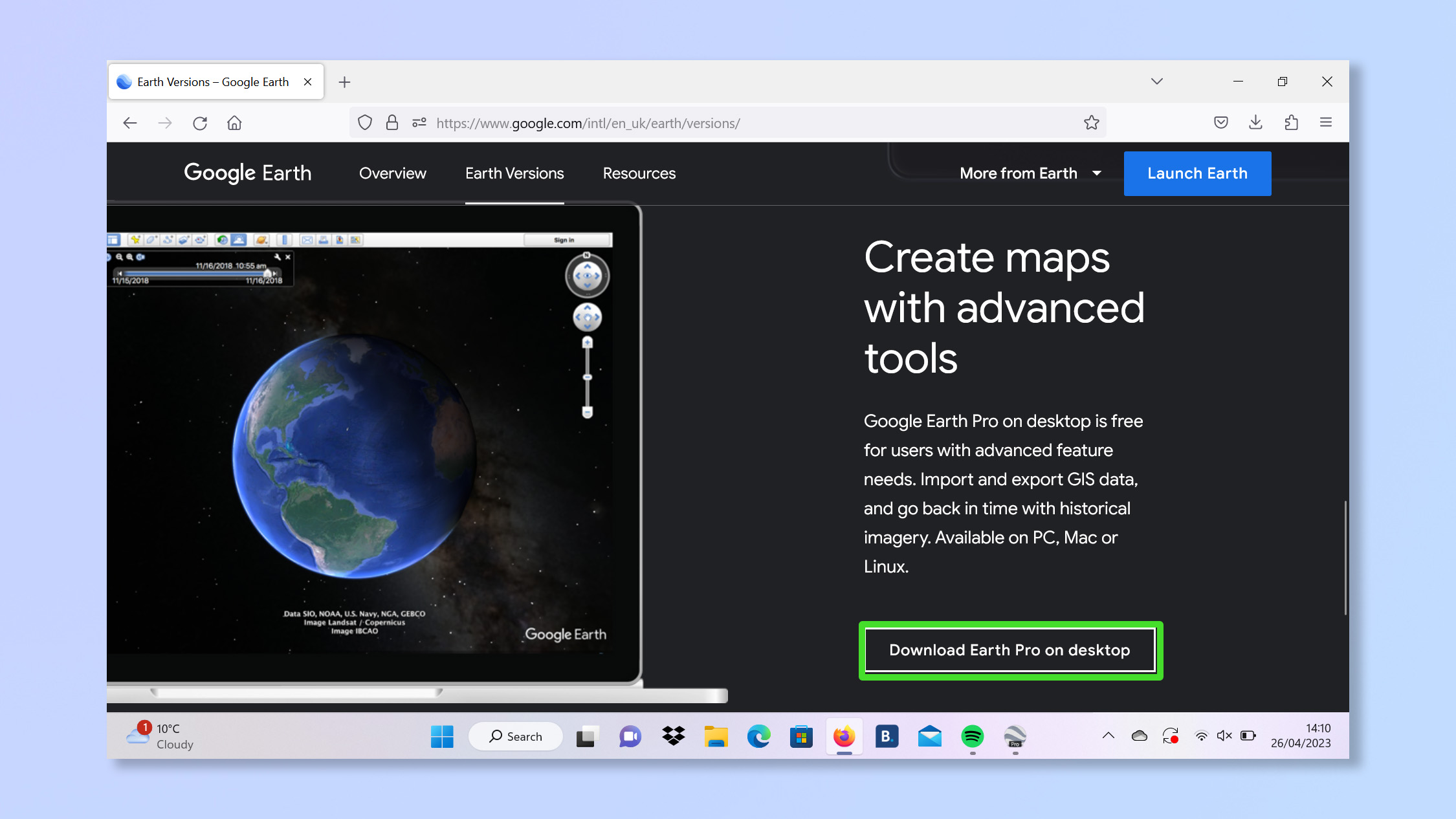Click Launch Earth button

(1197, 173)
